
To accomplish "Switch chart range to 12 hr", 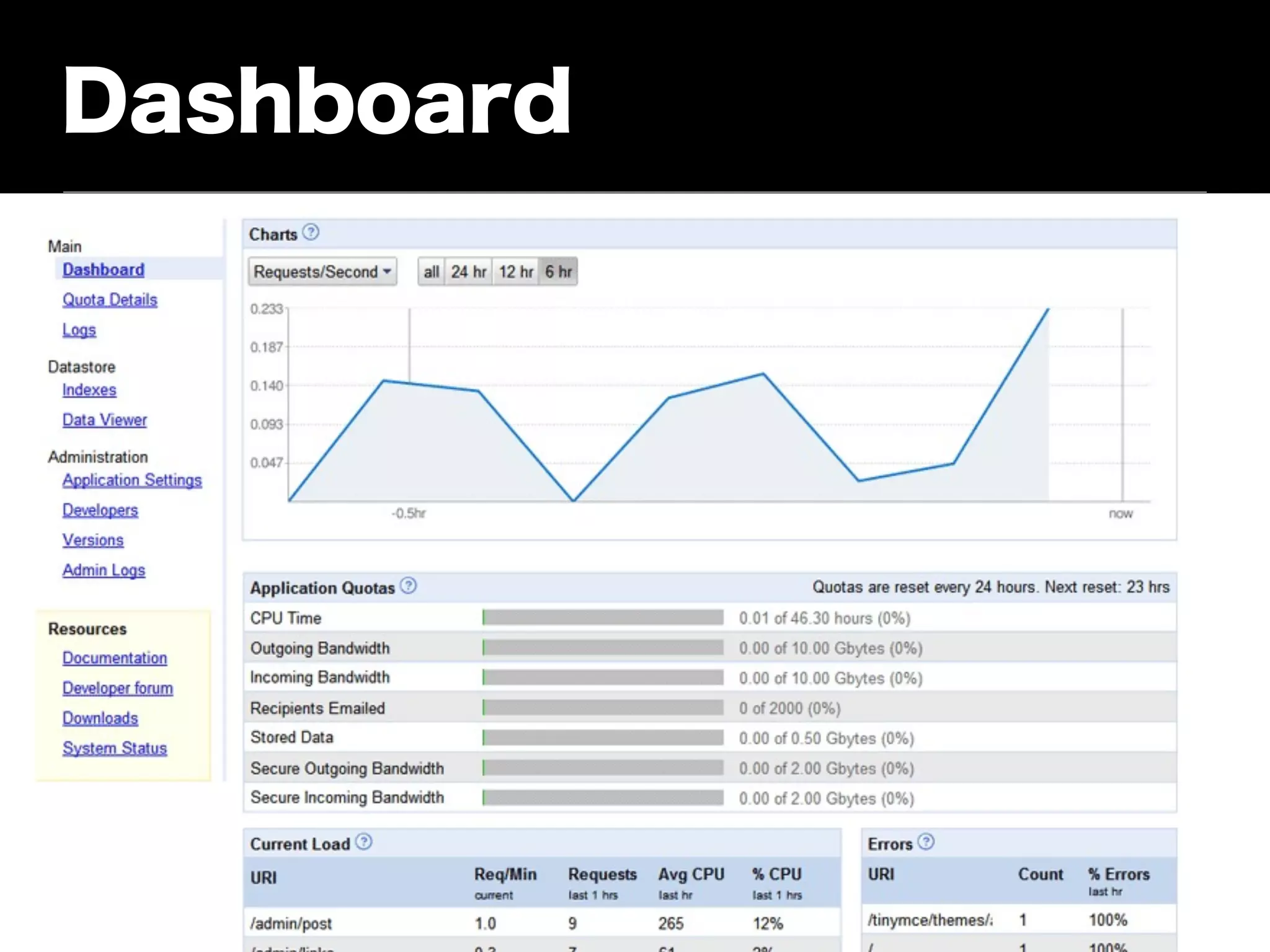I will (516, 271).
